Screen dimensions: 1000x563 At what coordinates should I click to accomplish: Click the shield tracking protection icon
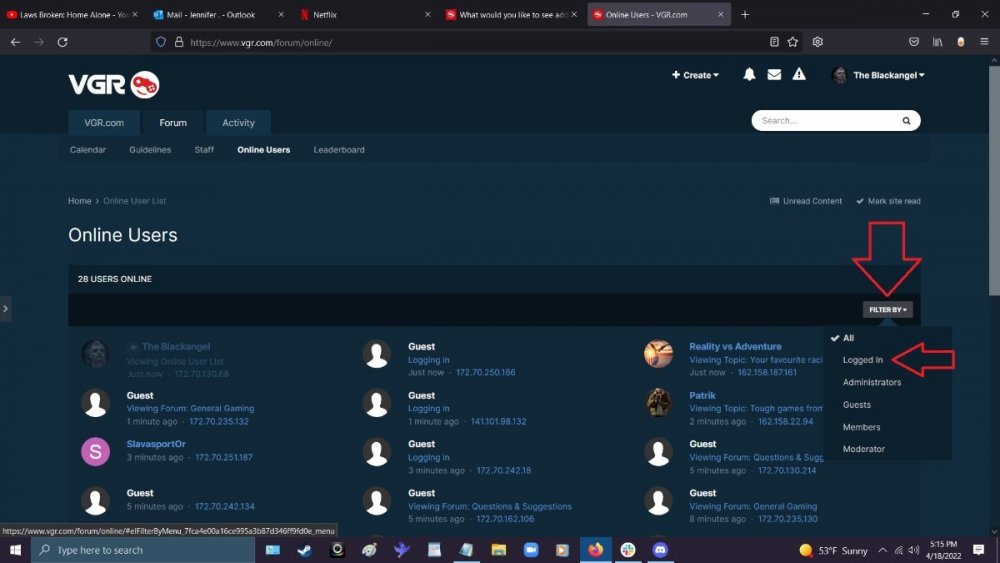(161, 42)
